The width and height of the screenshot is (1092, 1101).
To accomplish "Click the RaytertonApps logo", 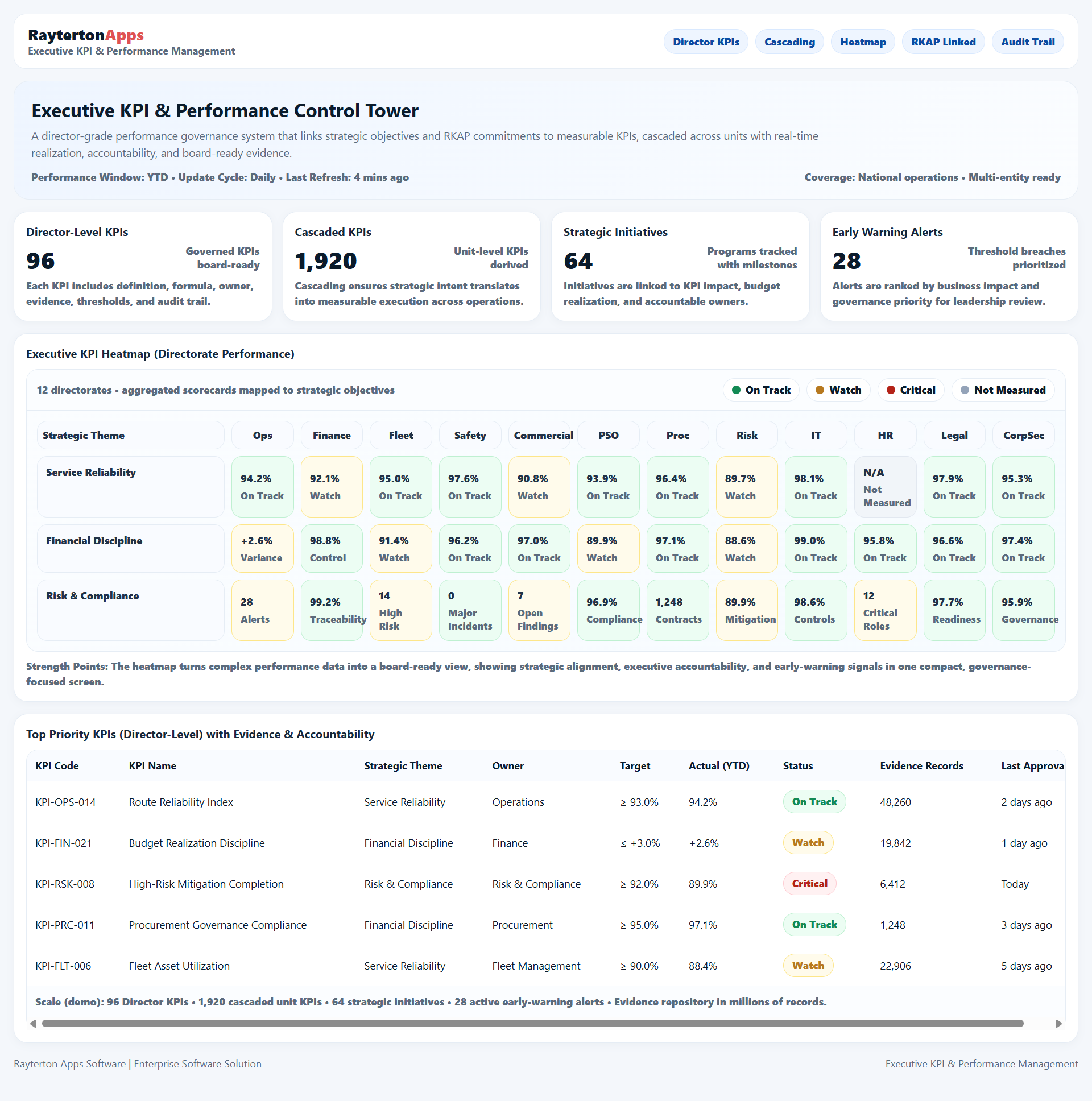I will coord(85,35).
